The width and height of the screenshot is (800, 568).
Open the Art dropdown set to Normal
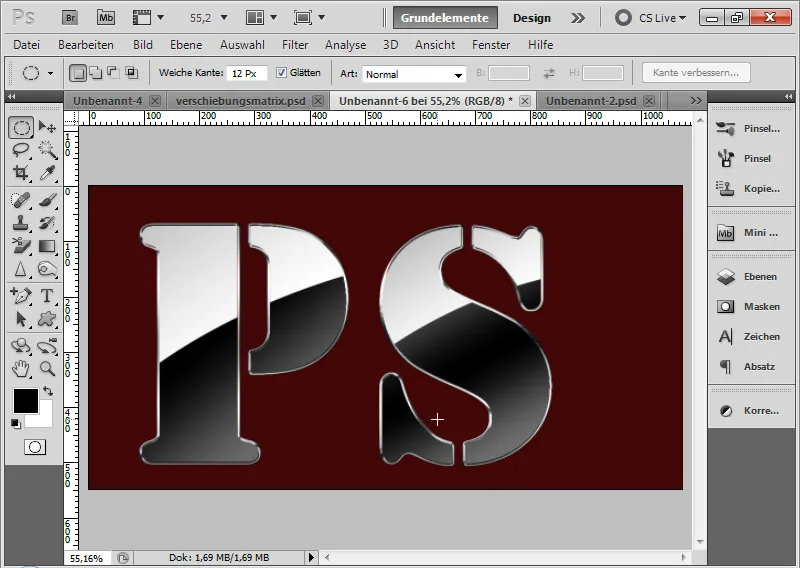tap(414, 74)
